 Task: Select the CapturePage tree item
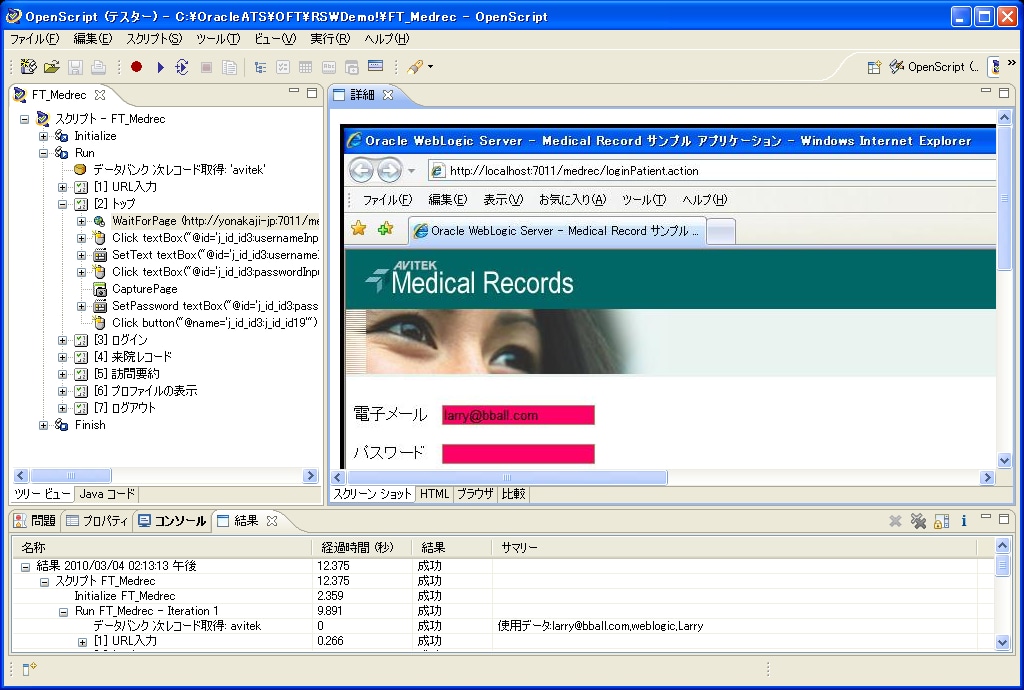pyautogui.click(x=144, y=289)
